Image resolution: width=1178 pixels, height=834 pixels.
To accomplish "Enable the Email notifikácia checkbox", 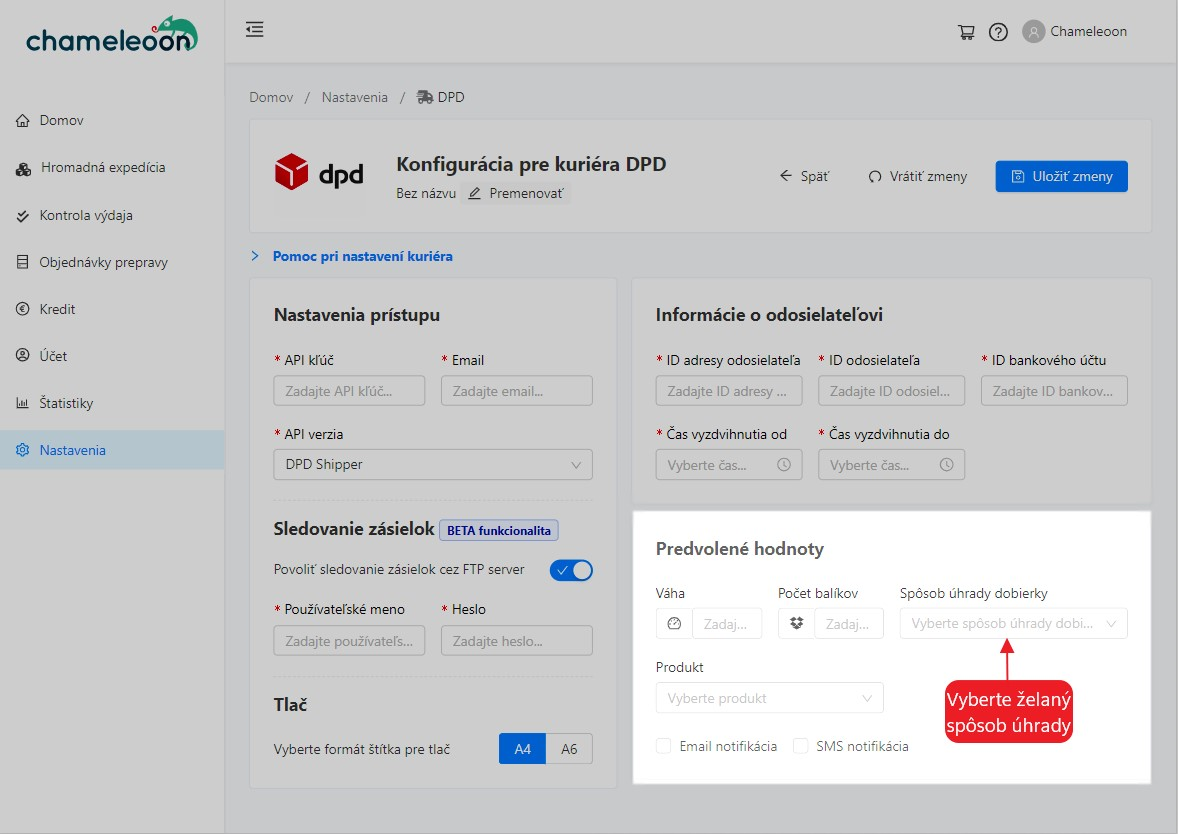I will pos(664,746).
